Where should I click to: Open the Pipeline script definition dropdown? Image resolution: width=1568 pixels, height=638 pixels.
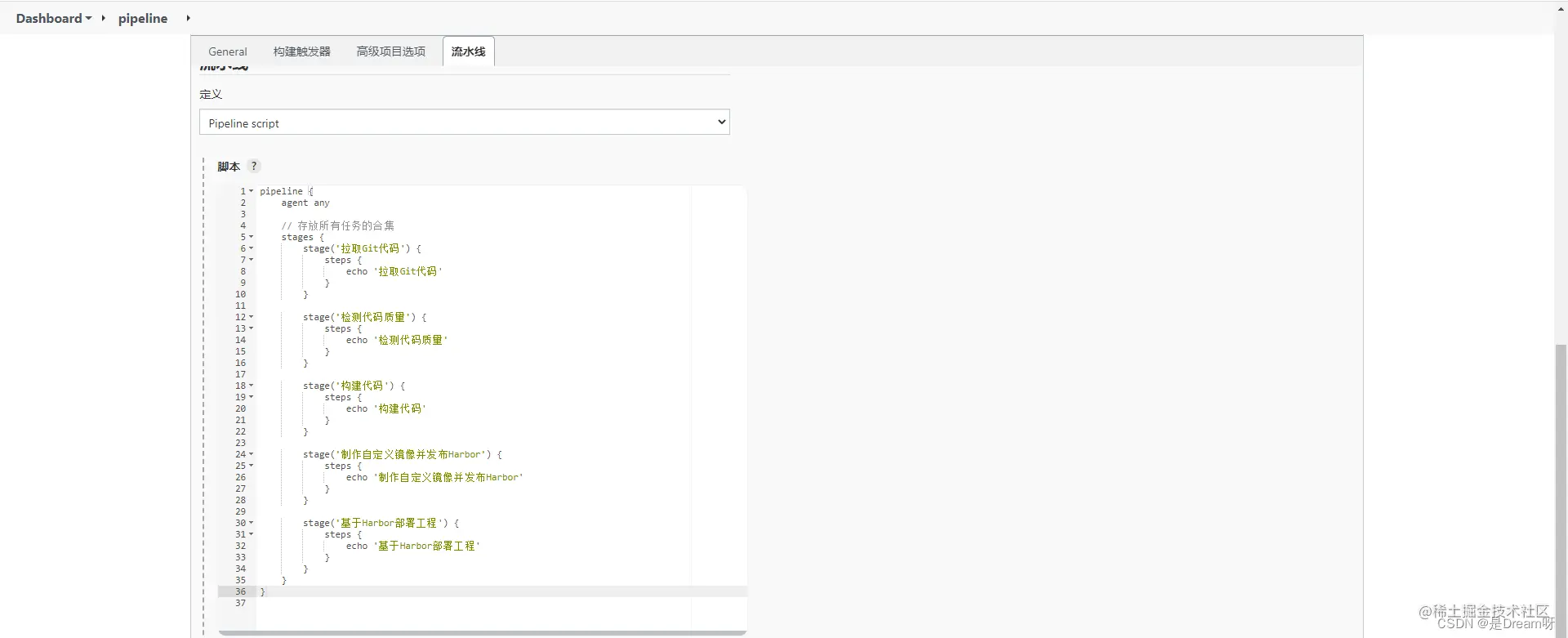coord(464,123)
